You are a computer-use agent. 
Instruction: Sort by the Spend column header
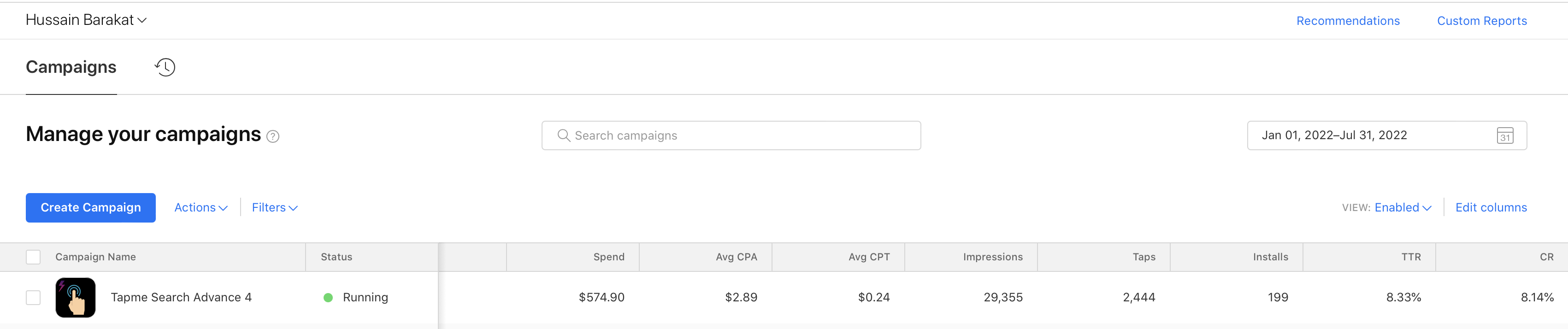609,257
